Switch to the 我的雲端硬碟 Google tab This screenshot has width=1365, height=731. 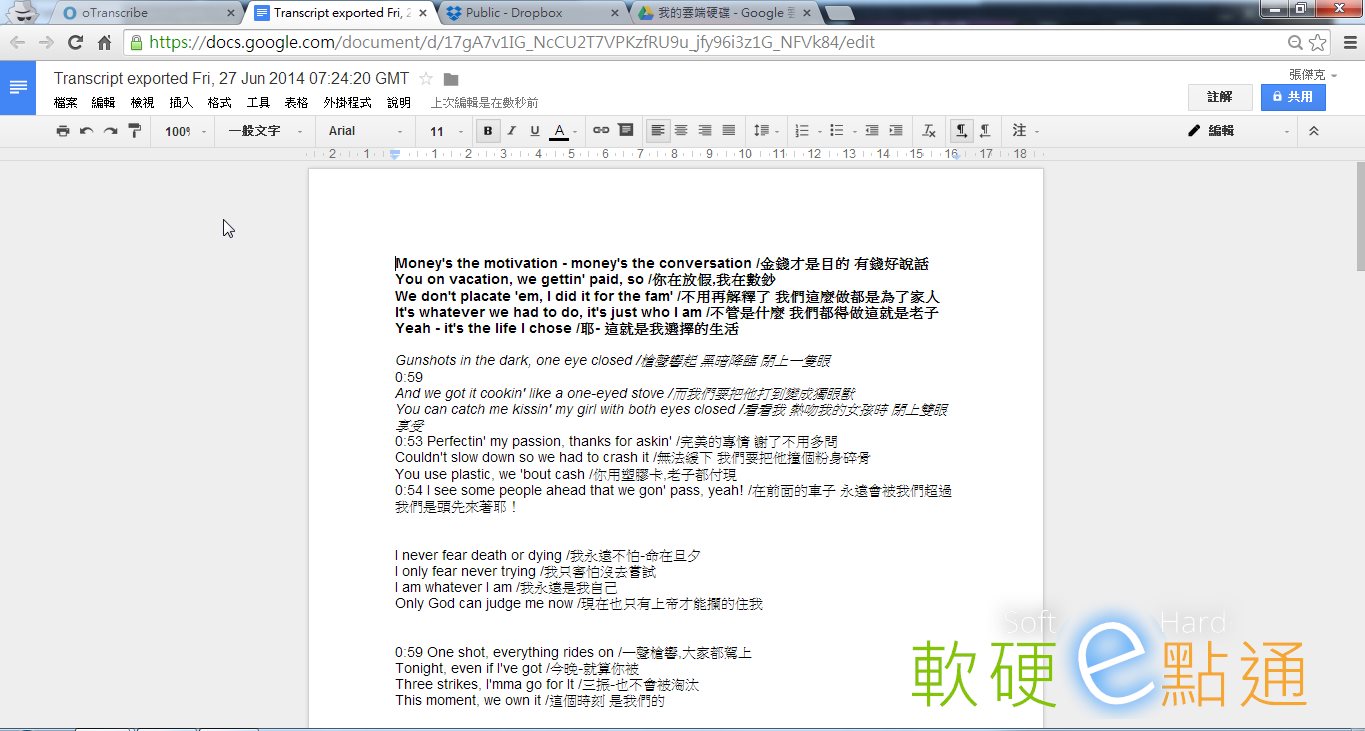pos(726,13)
